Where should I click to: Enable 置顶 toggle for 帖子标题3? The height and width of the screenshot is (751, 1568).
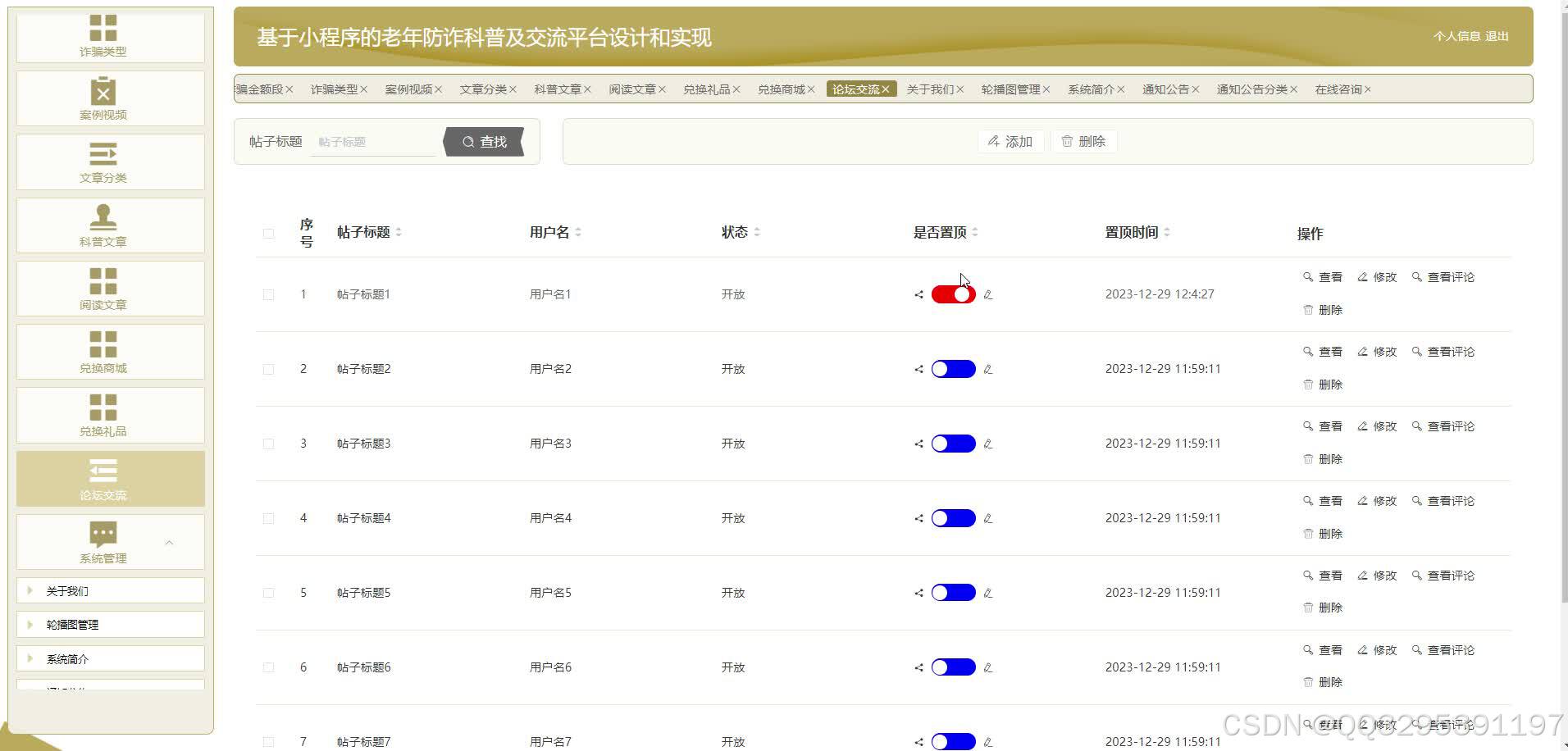click(x=953, y=444)
